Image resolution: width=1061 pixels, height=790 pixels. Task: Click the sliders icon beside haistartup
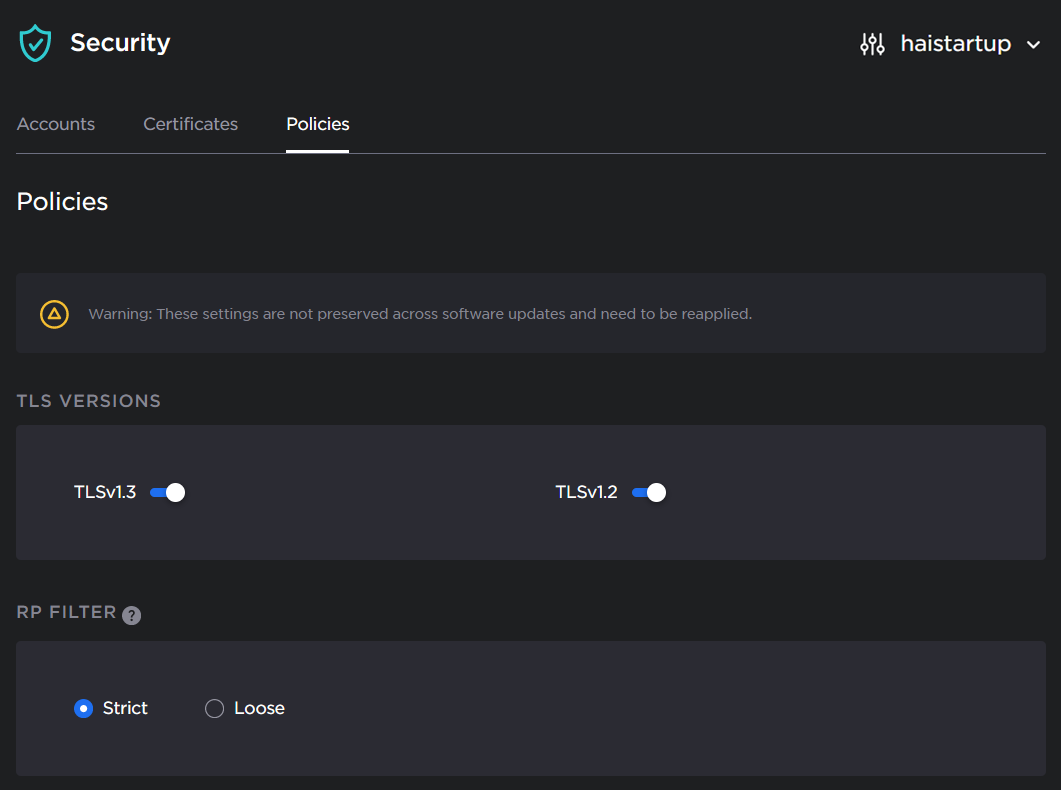pos(872,44)
